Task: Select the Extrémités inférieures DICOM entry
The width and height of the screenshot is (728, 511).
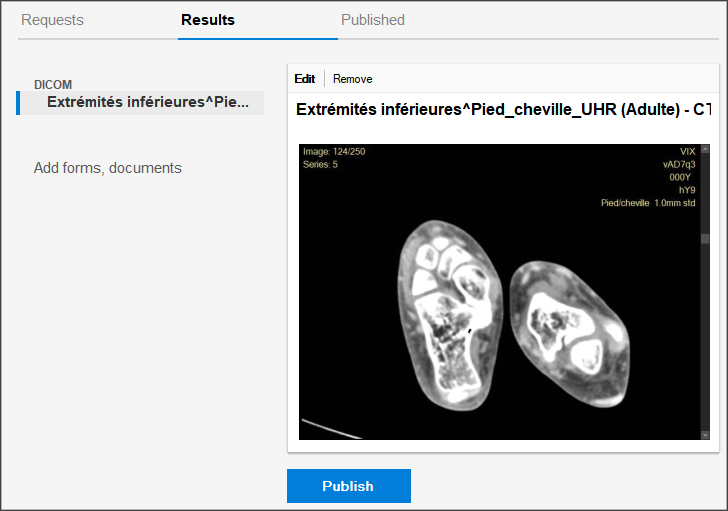Action: click(x=146, y=102)
